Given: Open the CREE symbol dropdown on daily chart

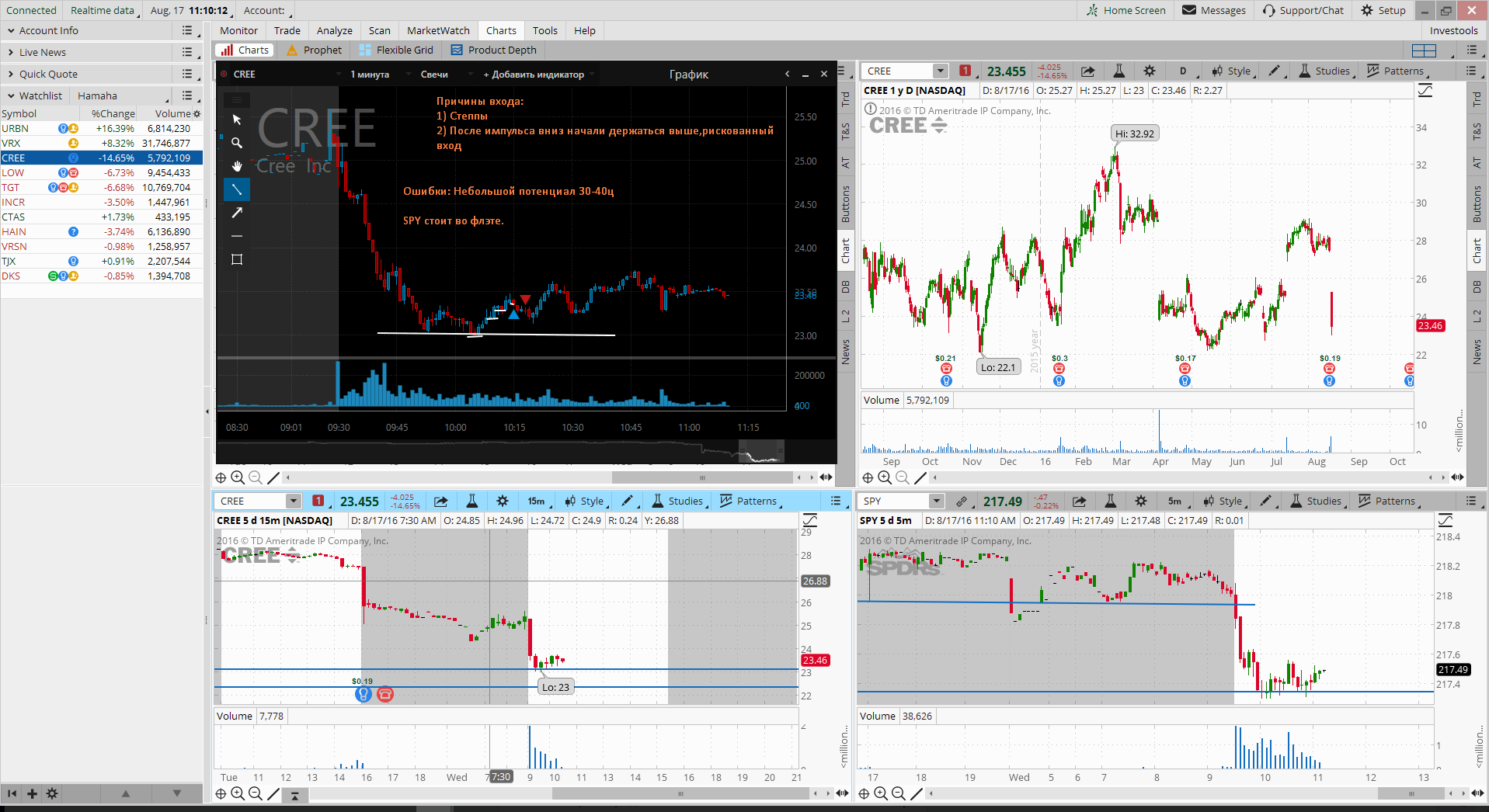Looking at the screenshot, I should [x=941, y=71].
